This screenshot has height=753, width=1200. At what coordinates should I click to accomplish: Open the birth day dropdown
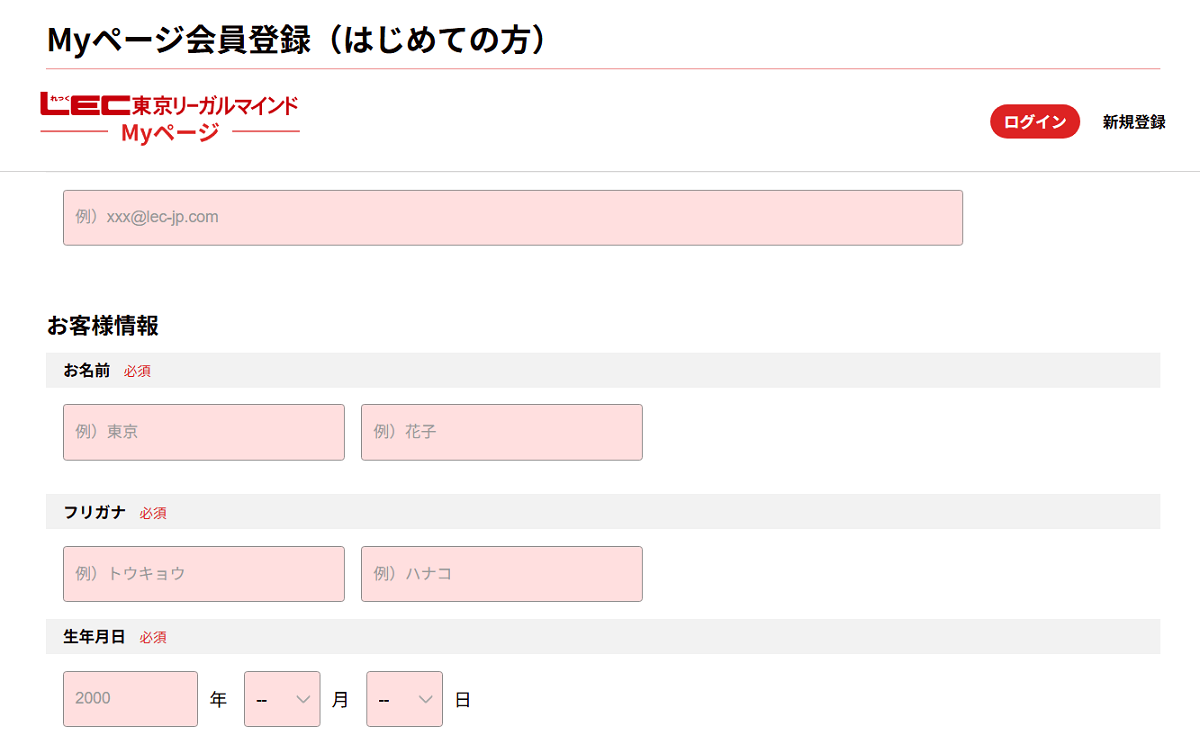[404, 699]
